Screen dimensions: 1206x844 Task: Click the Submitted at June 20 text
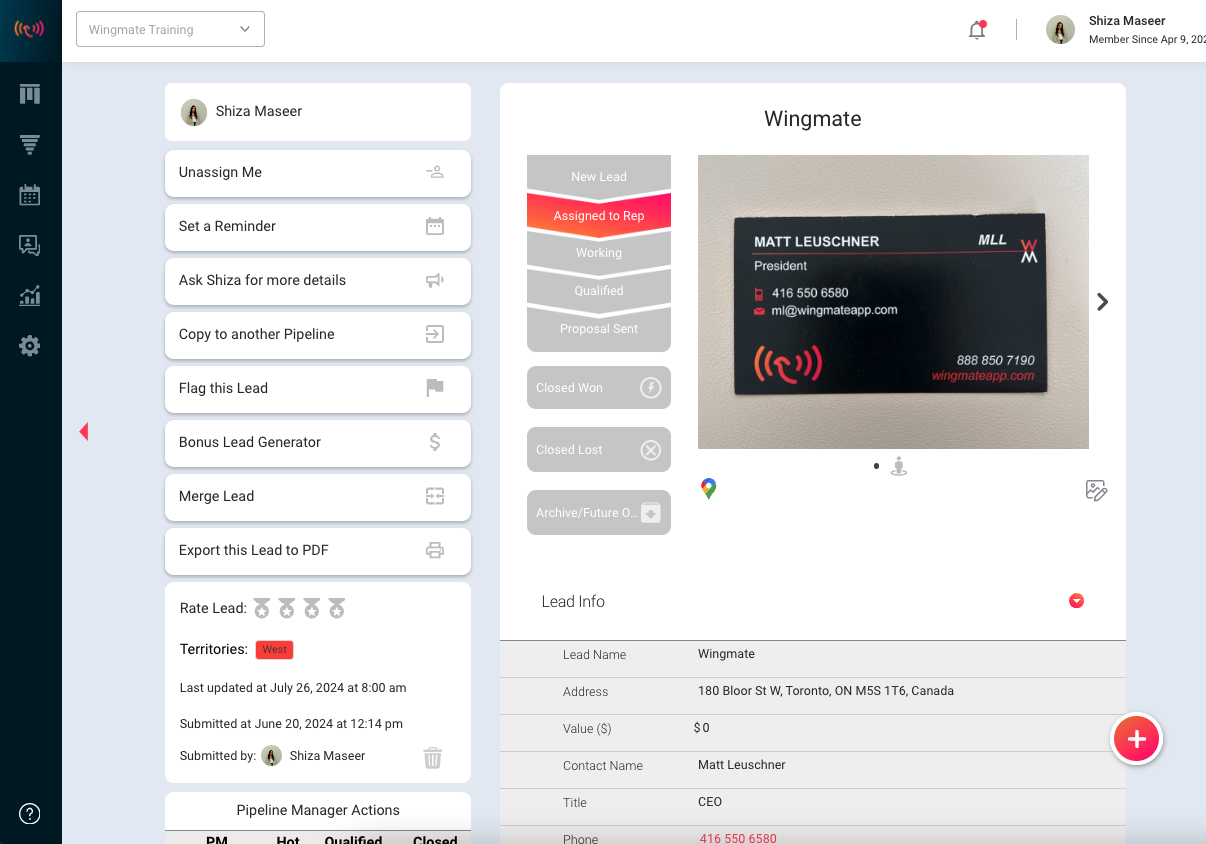[291, 724]
